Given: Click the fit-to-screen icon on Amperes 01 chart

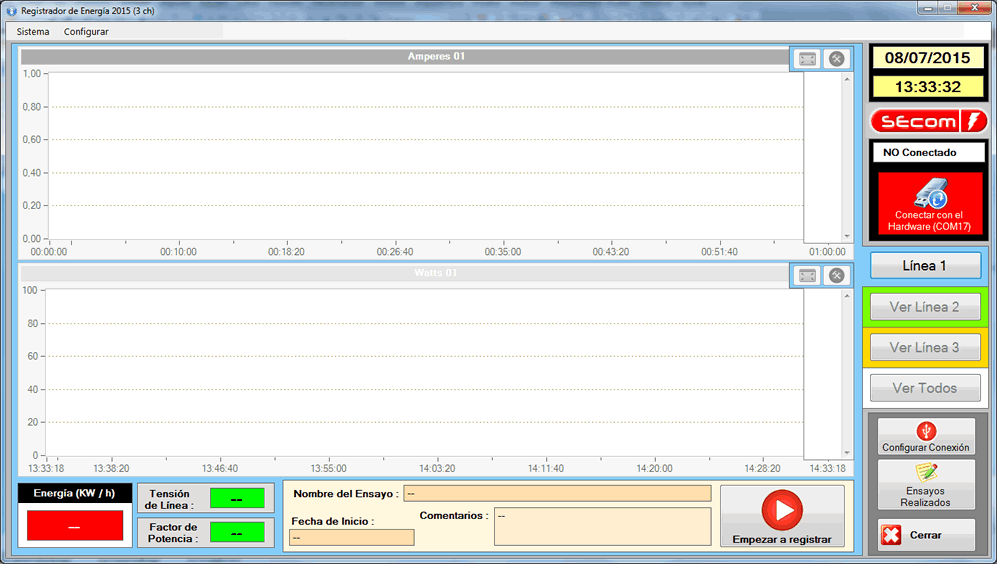Looking at the screenshot, I should pyautogui.click(x=807, y=59).
